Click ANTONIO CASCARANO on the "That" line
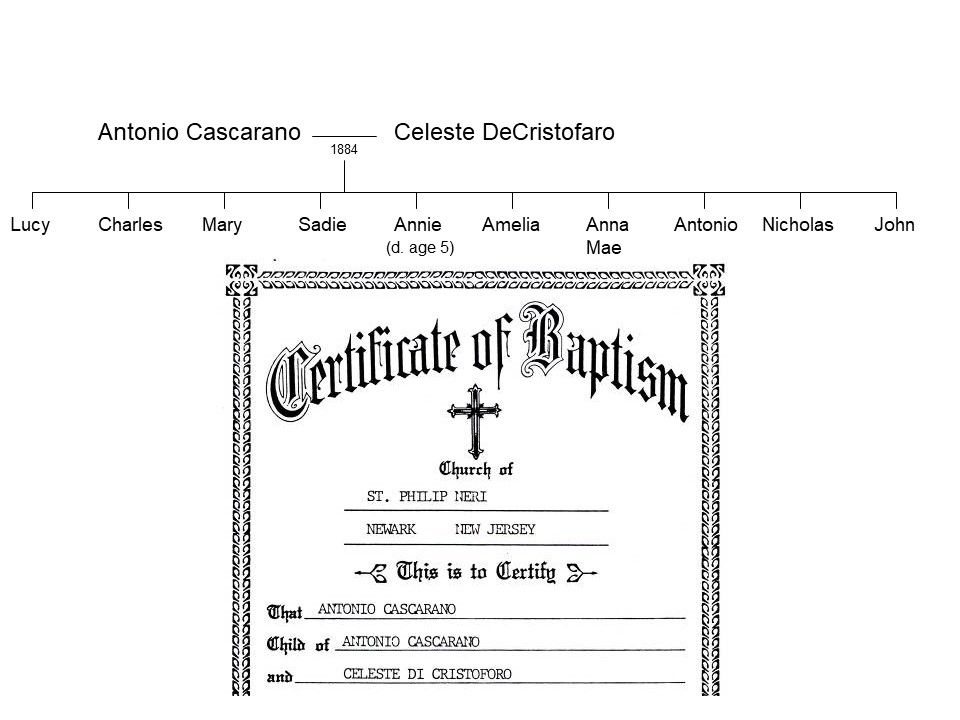 coord(386,609)
